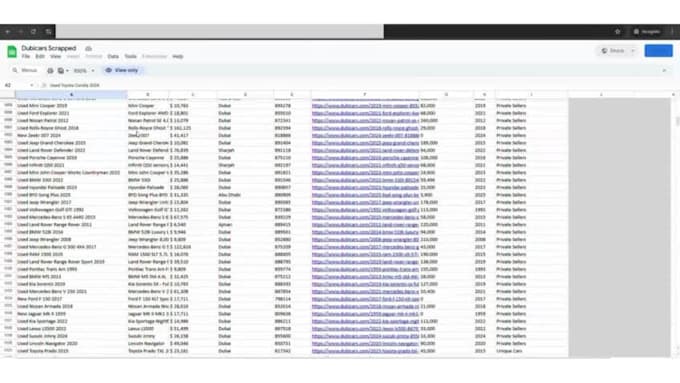Select the Used Nissan Patrol 2012 cell
The width and height of the screenshot is (680, 383).
pyautogui.click(x=71, y=121)
